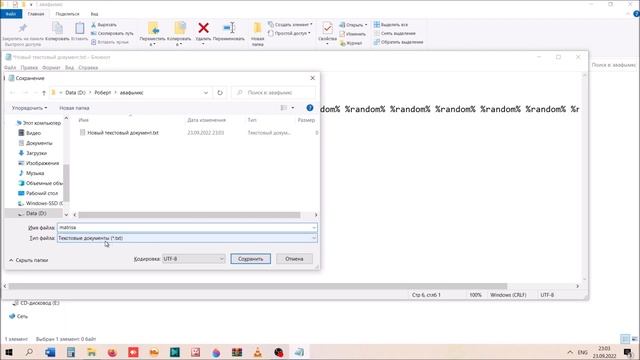Click Вырезать (Cut) in Explorer ribbon
Screen dimensions: 640x360
[x=104, y=24]
